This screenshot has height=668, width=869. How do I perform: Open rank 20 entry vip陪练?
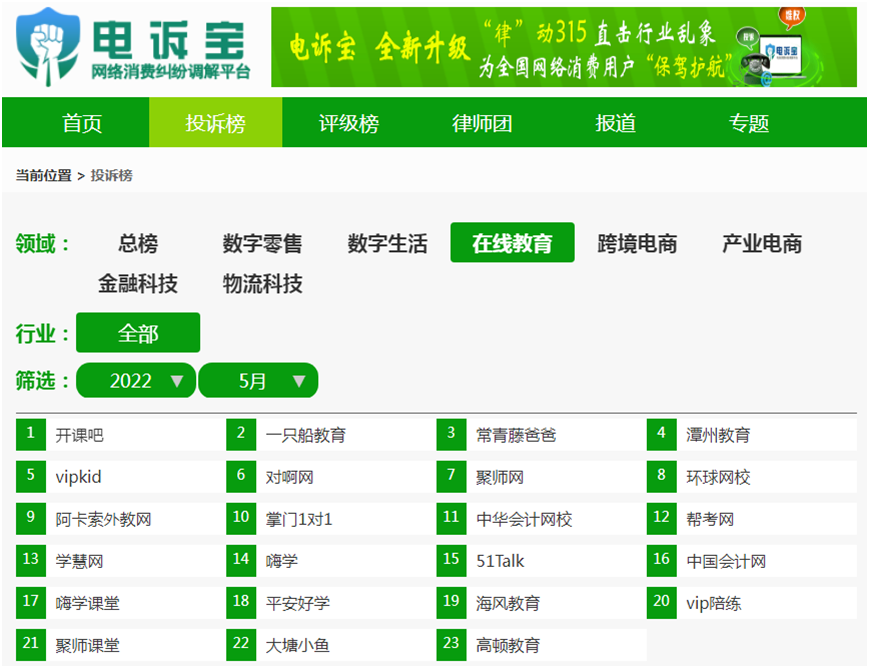(x=752, y=603)
